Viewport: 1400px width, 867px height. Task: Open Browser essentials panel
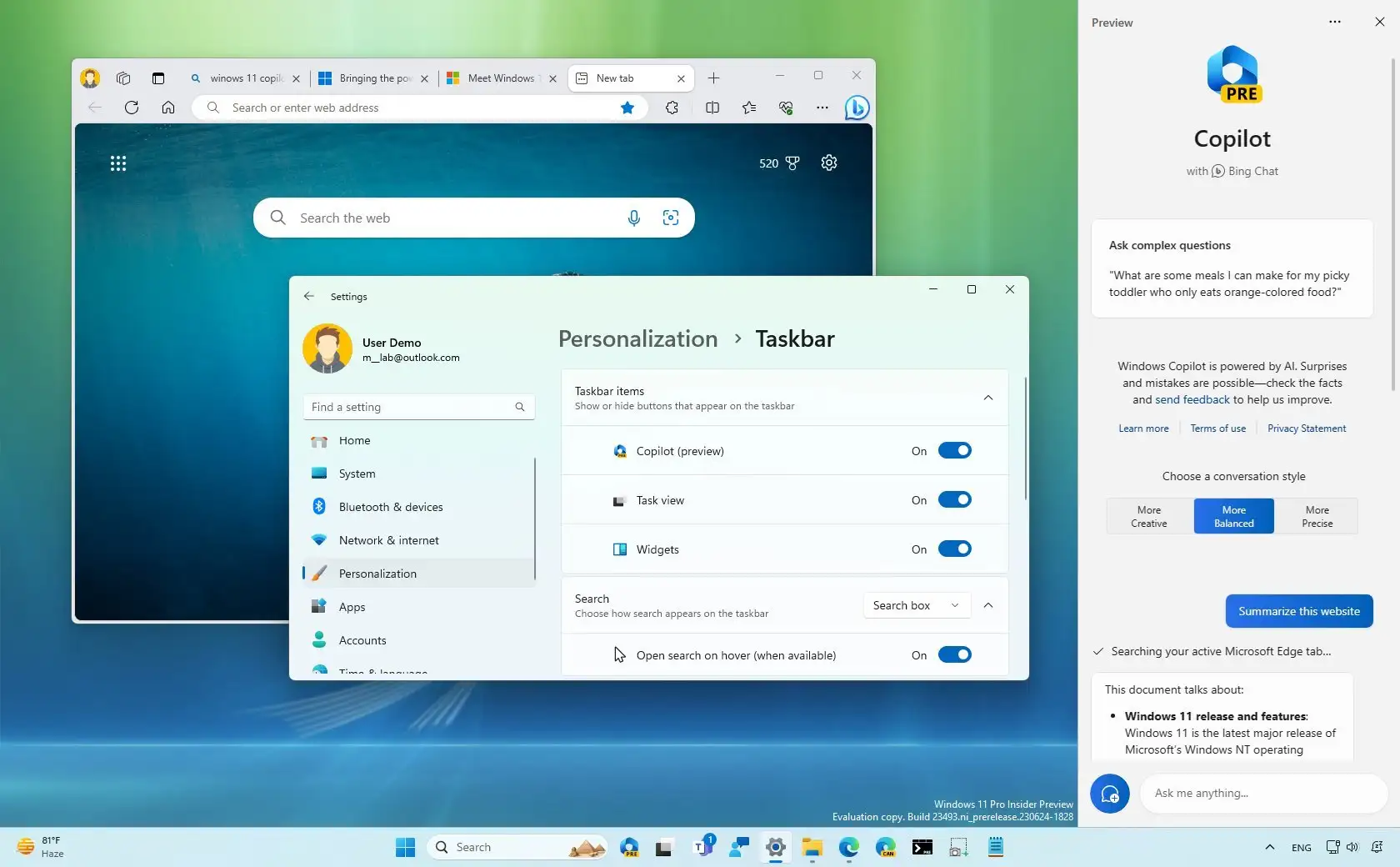786,108
